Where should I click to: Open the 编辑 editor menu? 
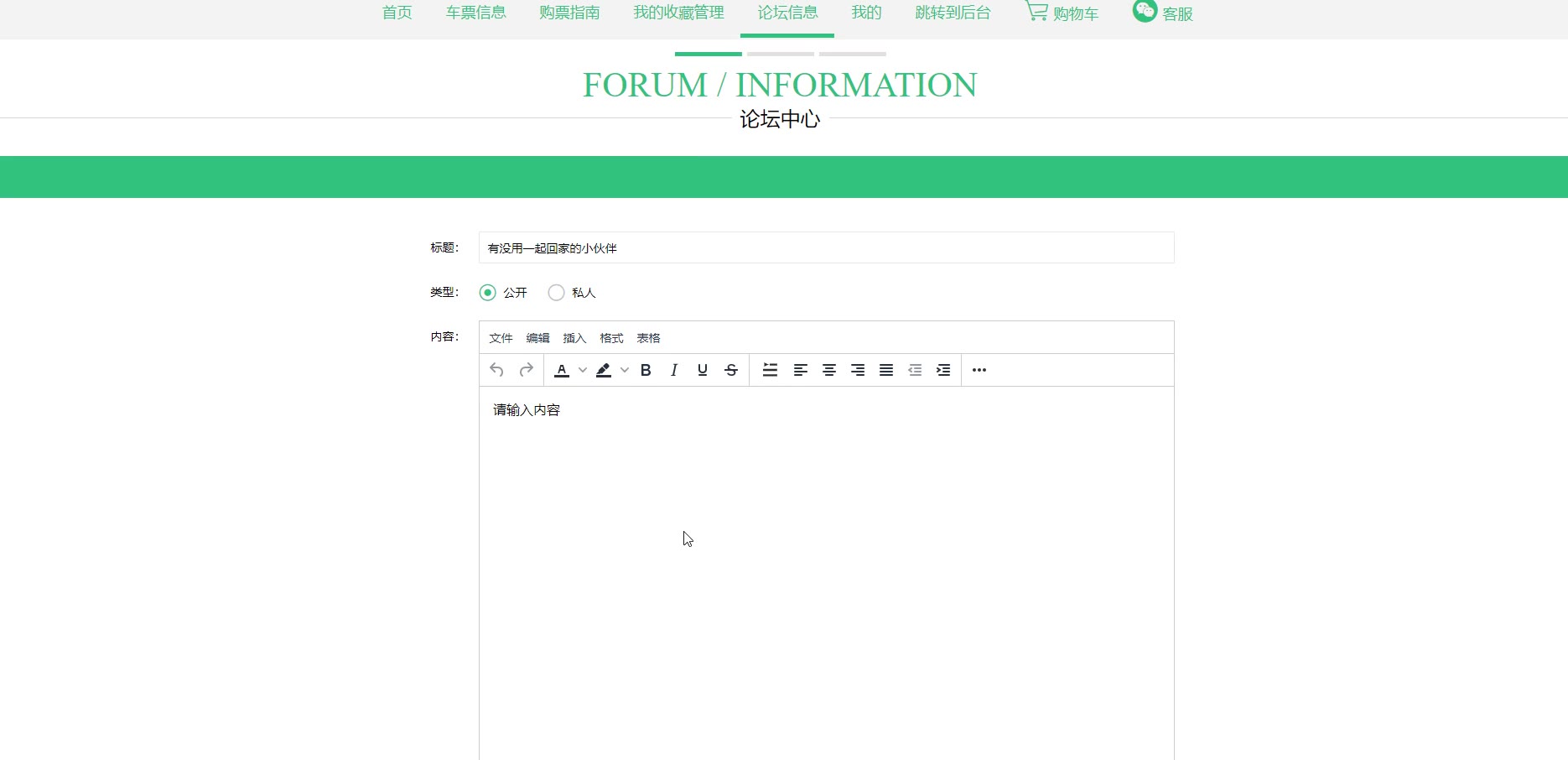[x=537, y=338]
